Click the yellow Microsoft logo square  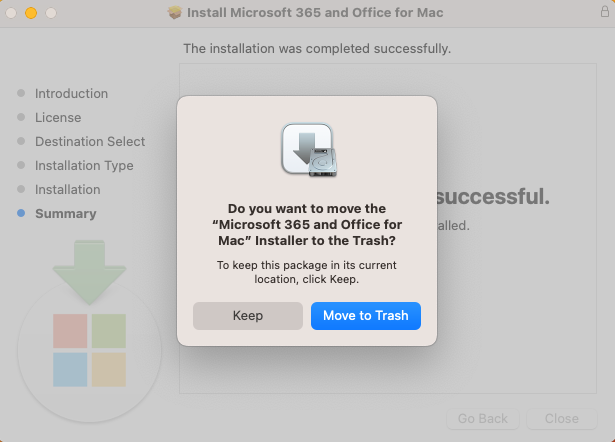point(109,369)
